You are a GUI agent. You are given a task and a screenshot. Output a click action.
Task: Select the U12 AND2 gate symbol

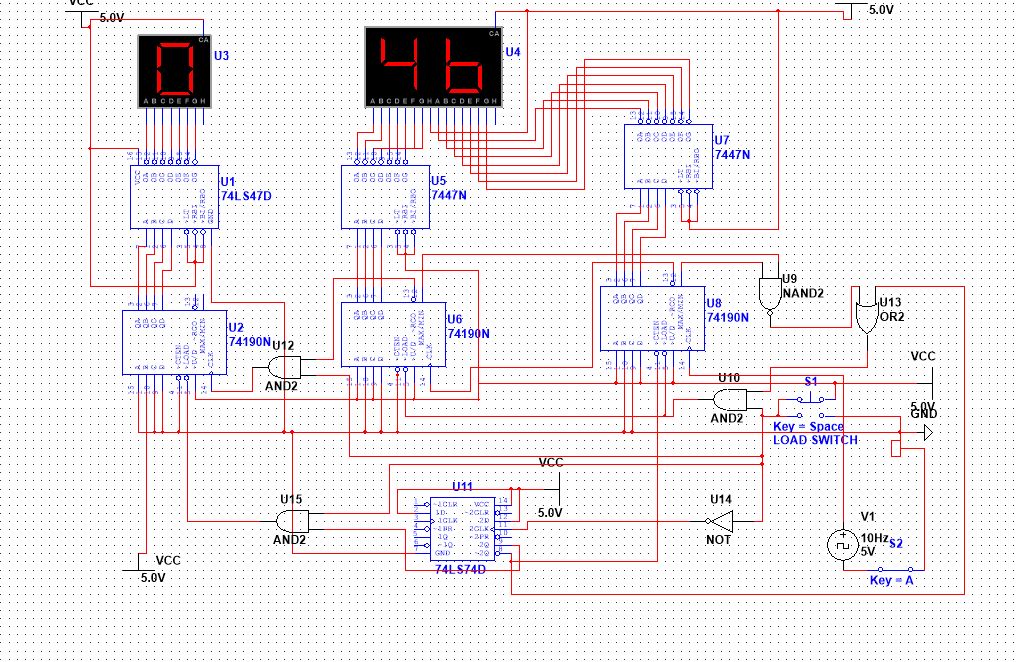point(286,367)
